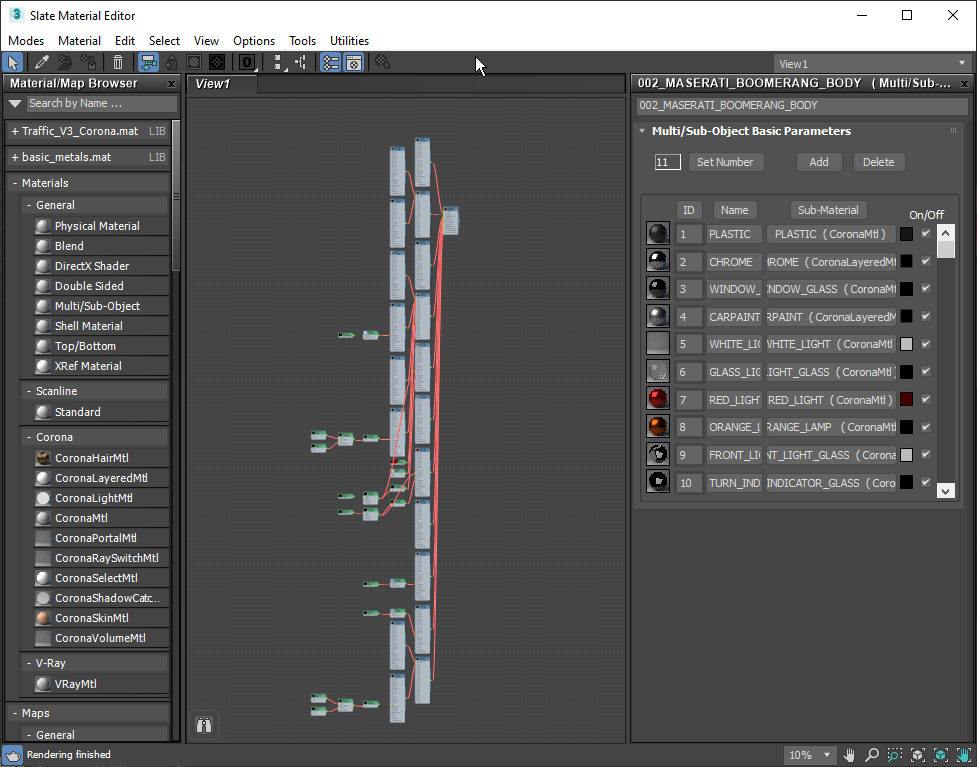Toggle On/Off checkbox for ORANGE_LAMP row

926,427
